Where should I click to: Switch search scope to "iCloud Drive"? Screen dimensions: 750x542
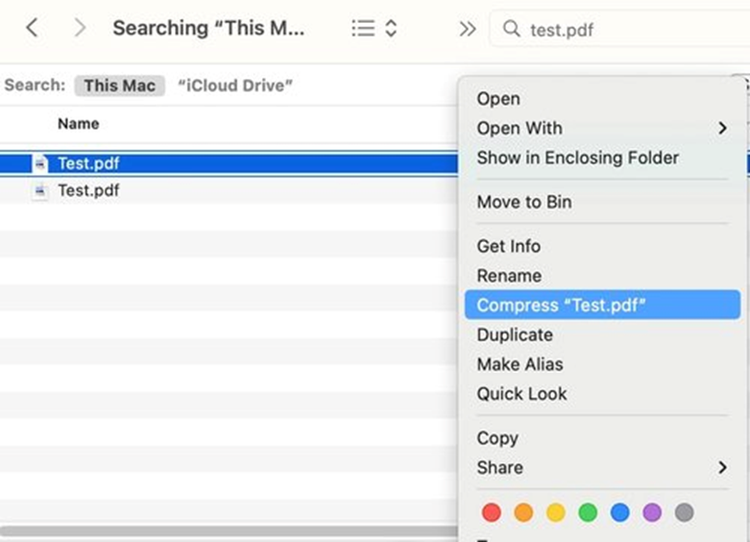(235, 85)
